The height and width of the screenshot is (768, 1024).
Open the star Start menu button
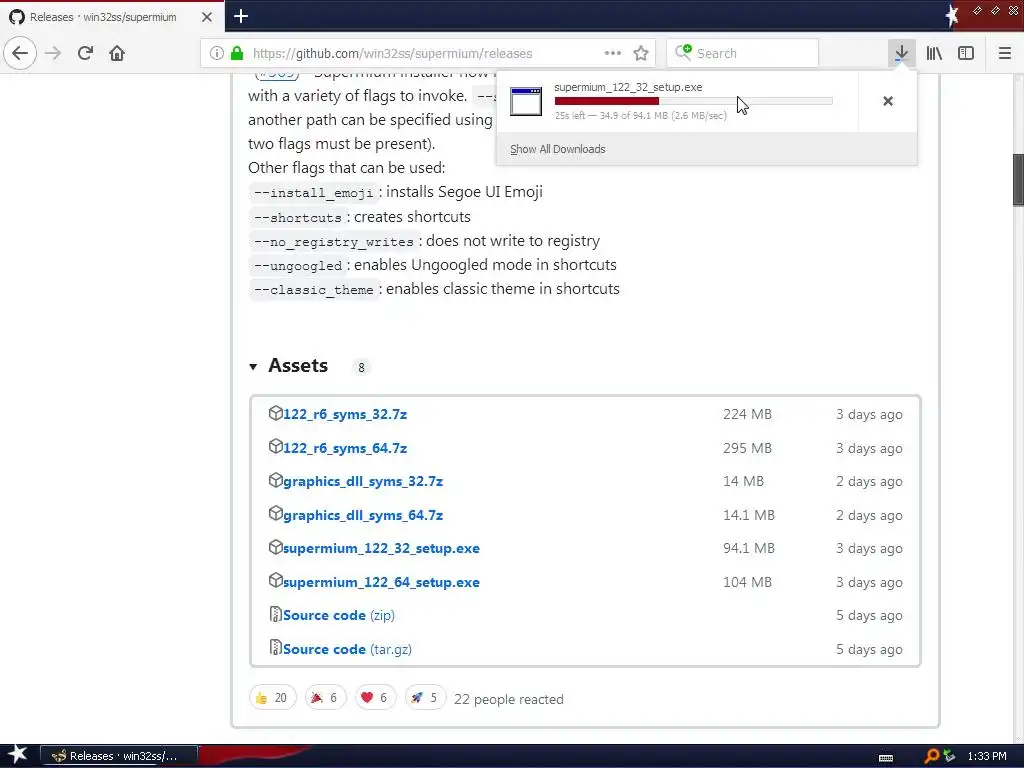18,755
